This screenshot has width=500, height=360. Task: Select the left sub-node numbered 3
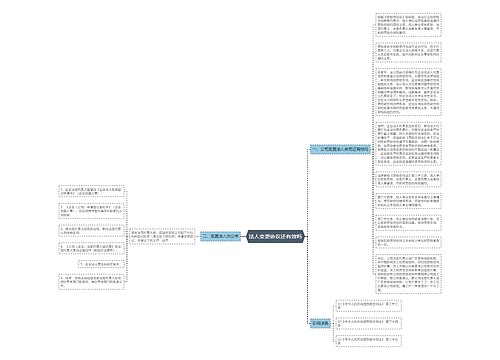(x=92, y=230)
